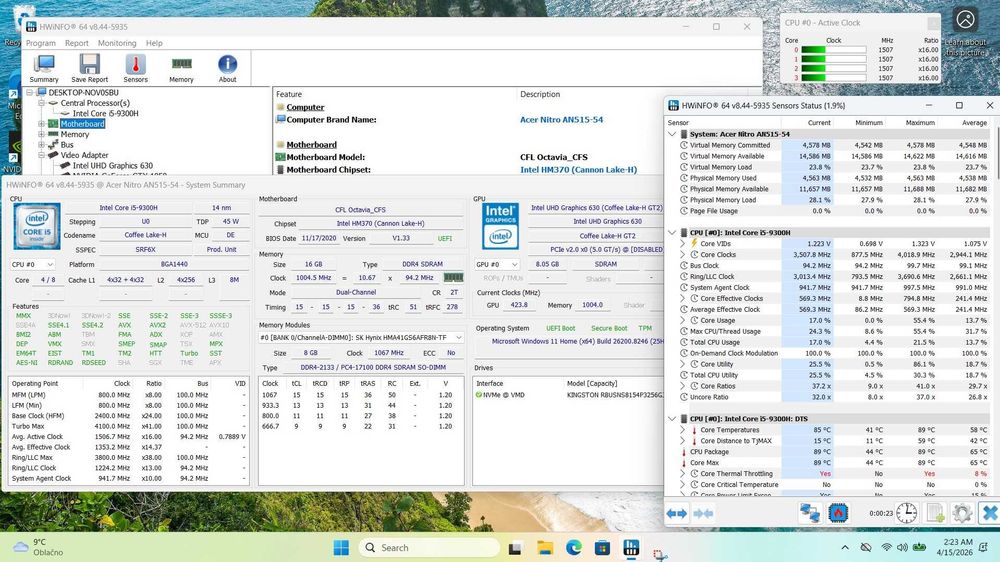1000x562 pixels.
Task: Open the Program menu
Action: [x=41, y=43]
